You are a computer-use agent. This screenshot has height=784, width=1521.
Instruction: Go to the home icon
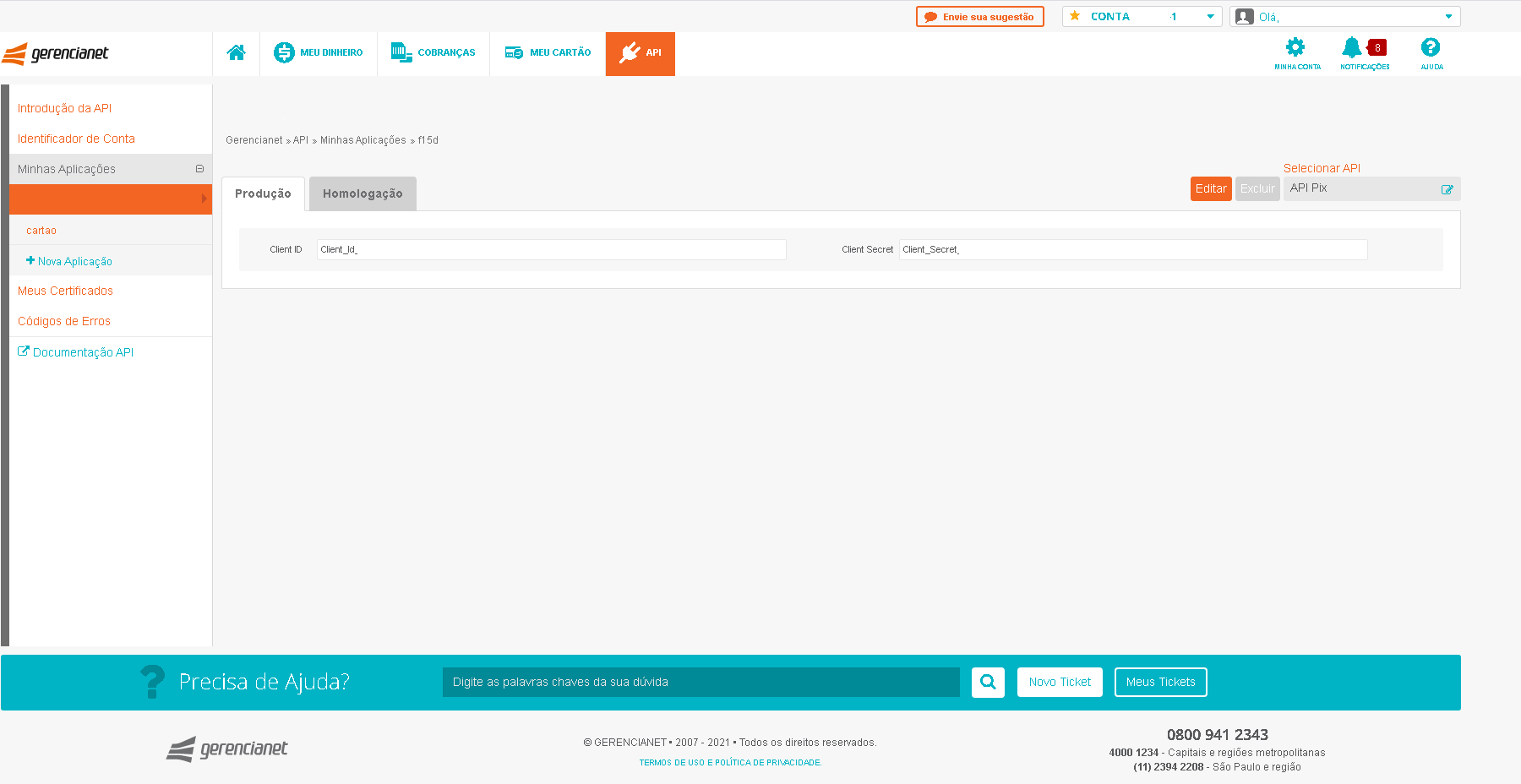coord(236,53)
